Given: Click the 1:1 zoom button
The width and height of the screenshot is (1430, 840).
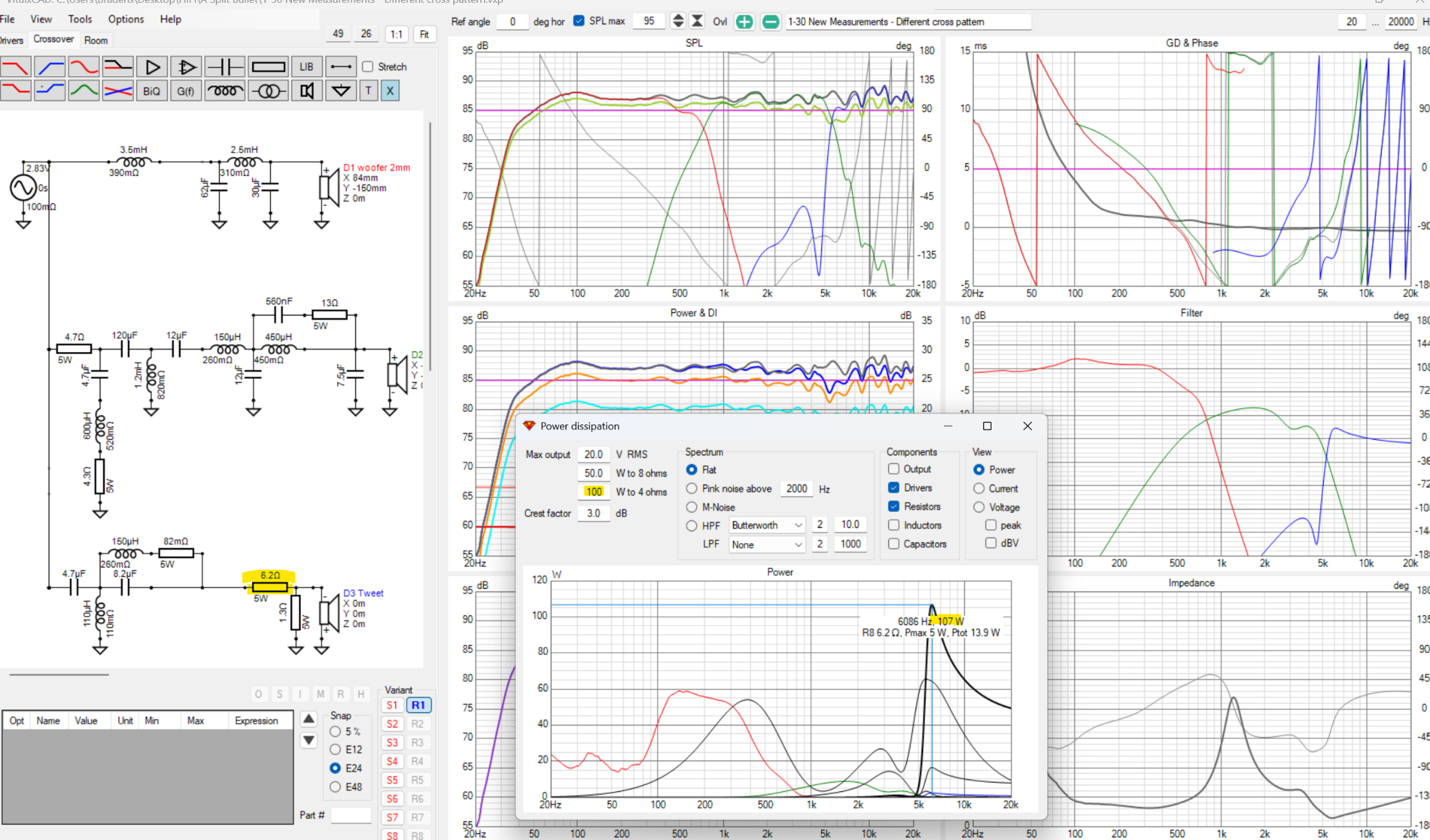Looking at the screenshot, I should click(x=397, y=34).
